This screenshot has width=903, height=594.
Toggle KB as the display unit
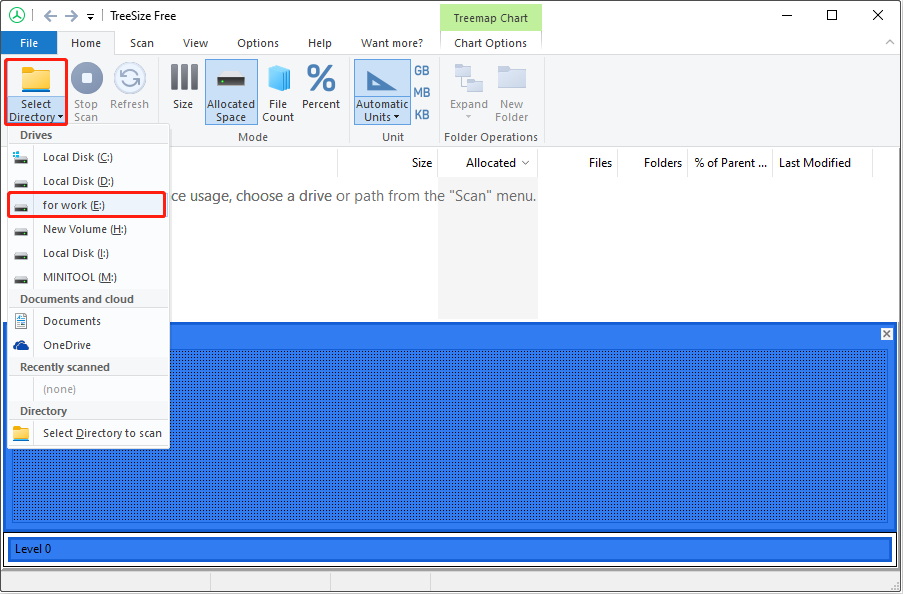[x=421, y=113]
